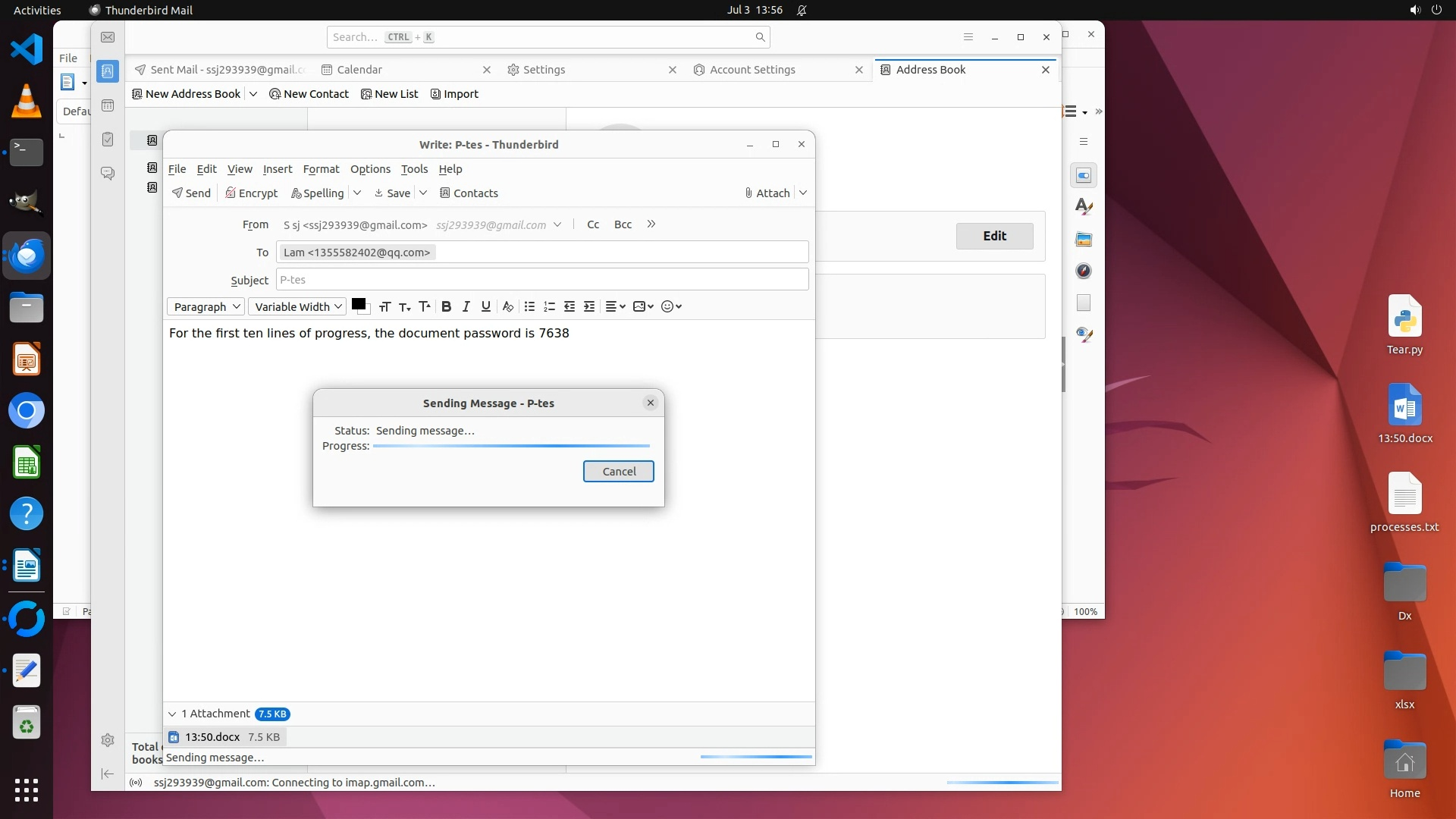Screen dimensions: 1456x819
Task: Click the Subject input field
Action: (541, 280)
